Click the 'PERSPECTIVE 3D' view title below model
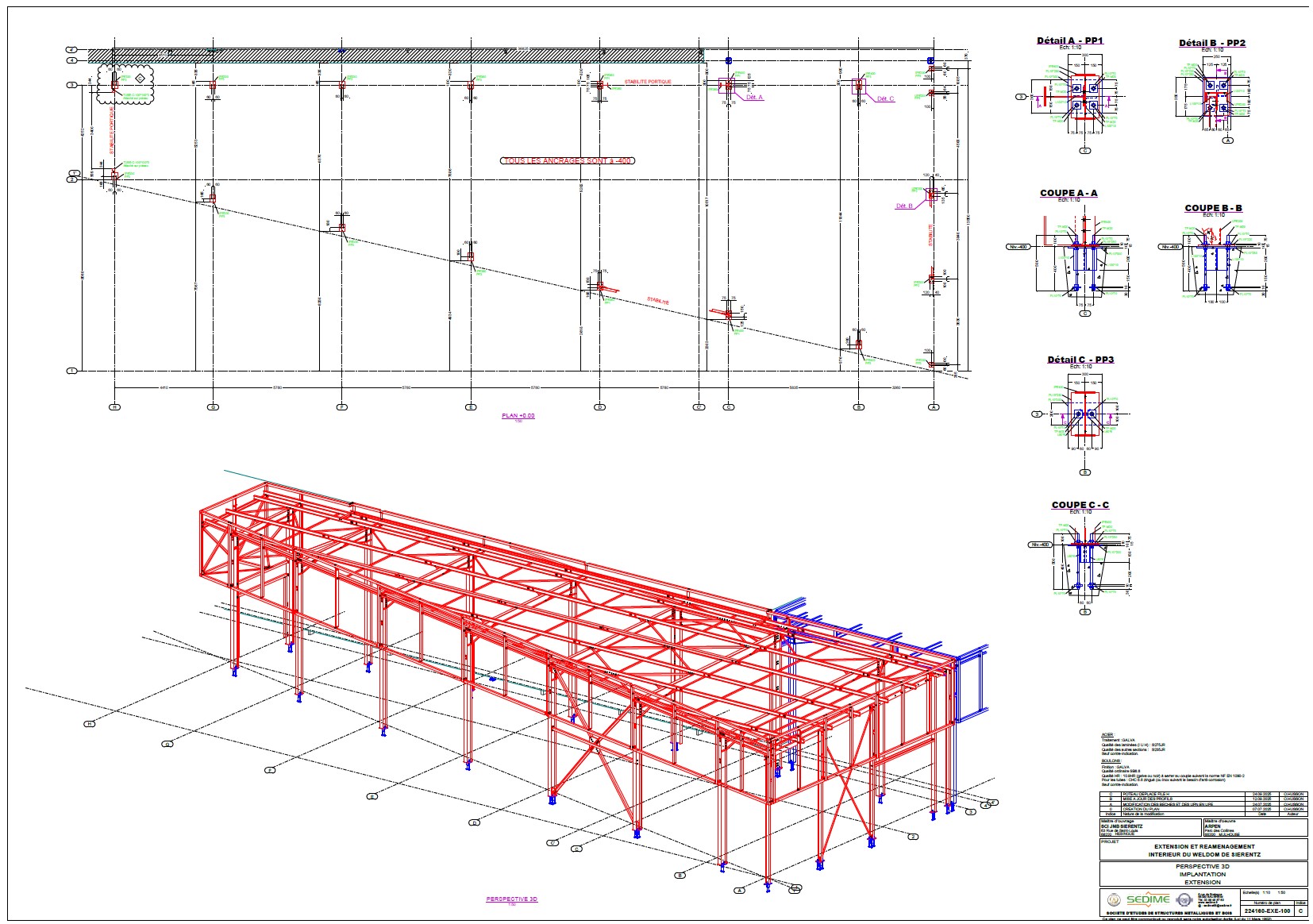The height and width of the screenshot is (924, 1313). pos(511,899)
